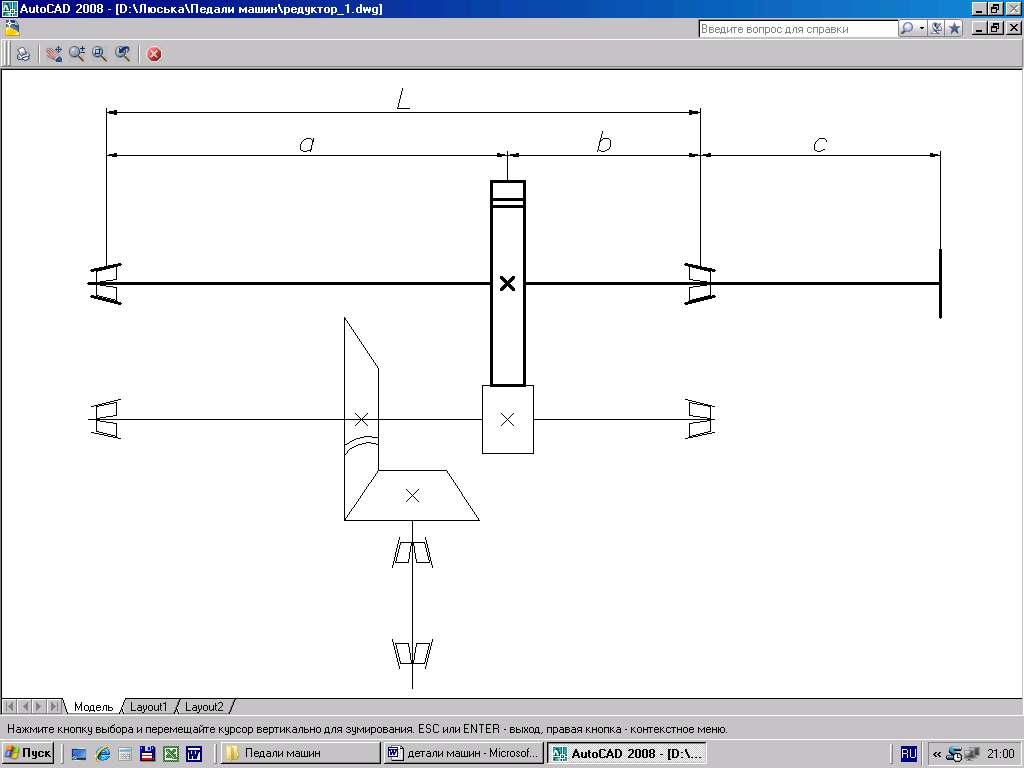Open Педали машин folder taskbar button
The width and height of the screenshot is (1024, 768).
[x=300, y=753]
